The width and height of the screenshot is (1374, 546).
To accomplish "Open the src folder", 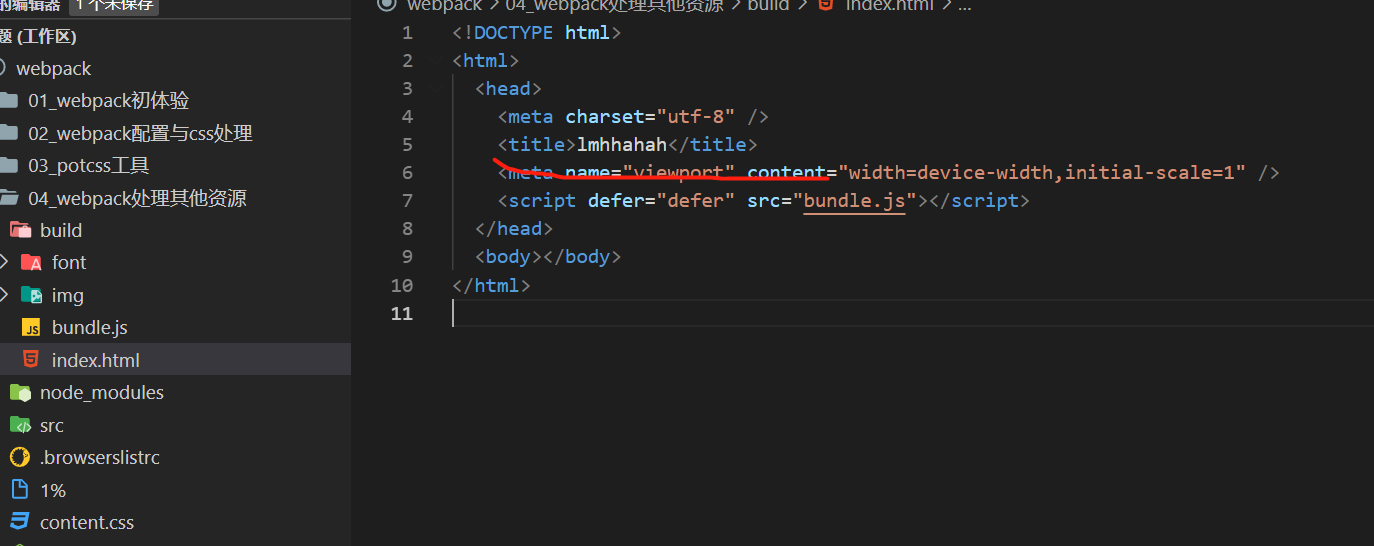I will [52, 425].
